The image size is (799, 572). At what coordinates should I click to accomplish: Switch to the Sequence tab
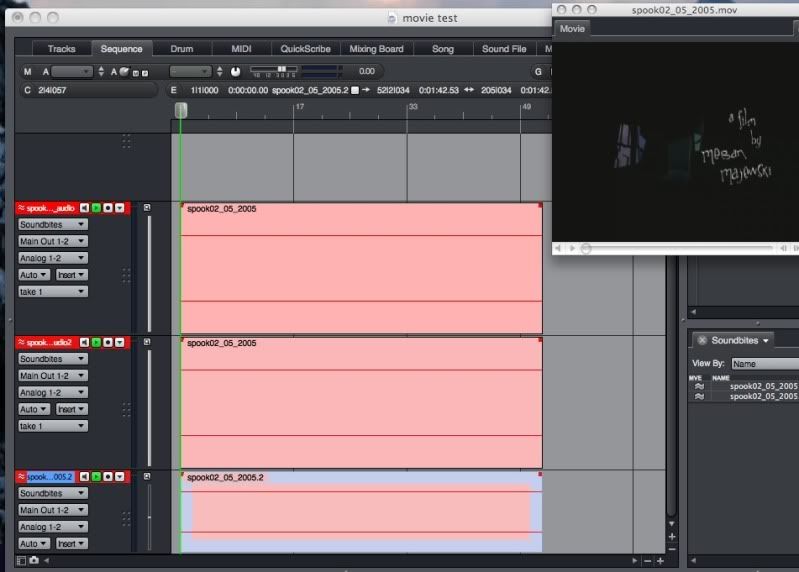(x=121, y=49)
